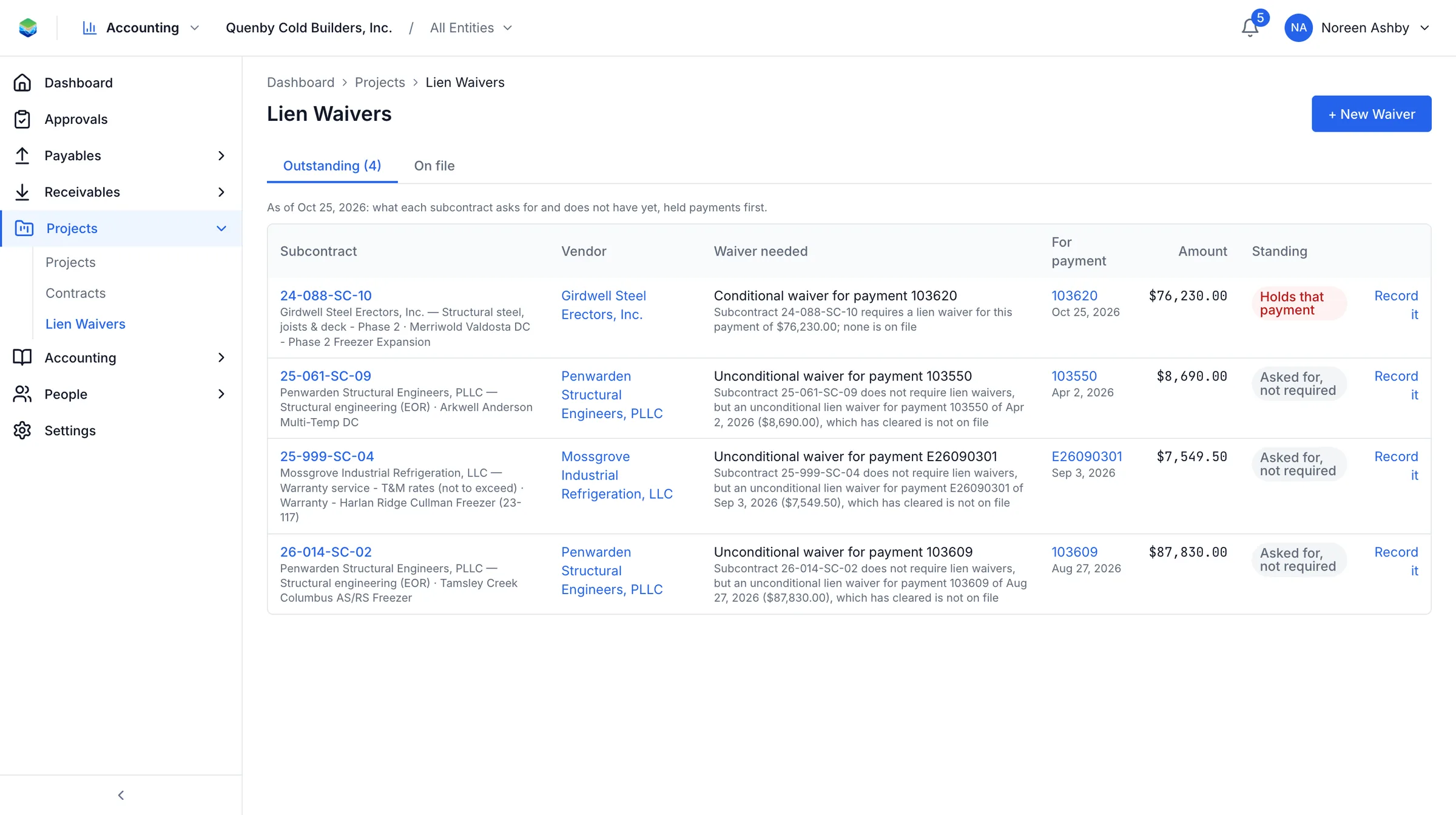1456x815 pixels.
Task: Open payment 103620 link
Action: click(1074, 296)
